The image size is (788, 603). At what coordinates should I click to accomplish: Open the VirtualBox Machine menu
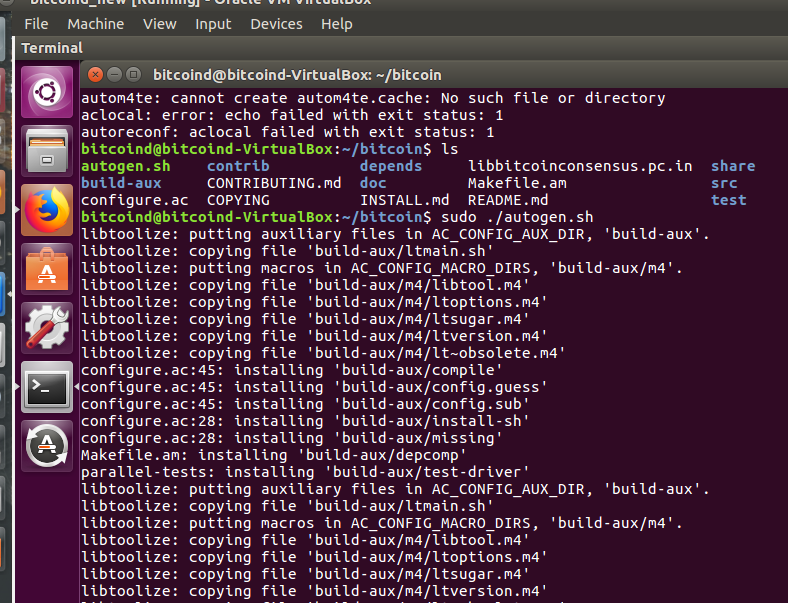pos(95,24)
